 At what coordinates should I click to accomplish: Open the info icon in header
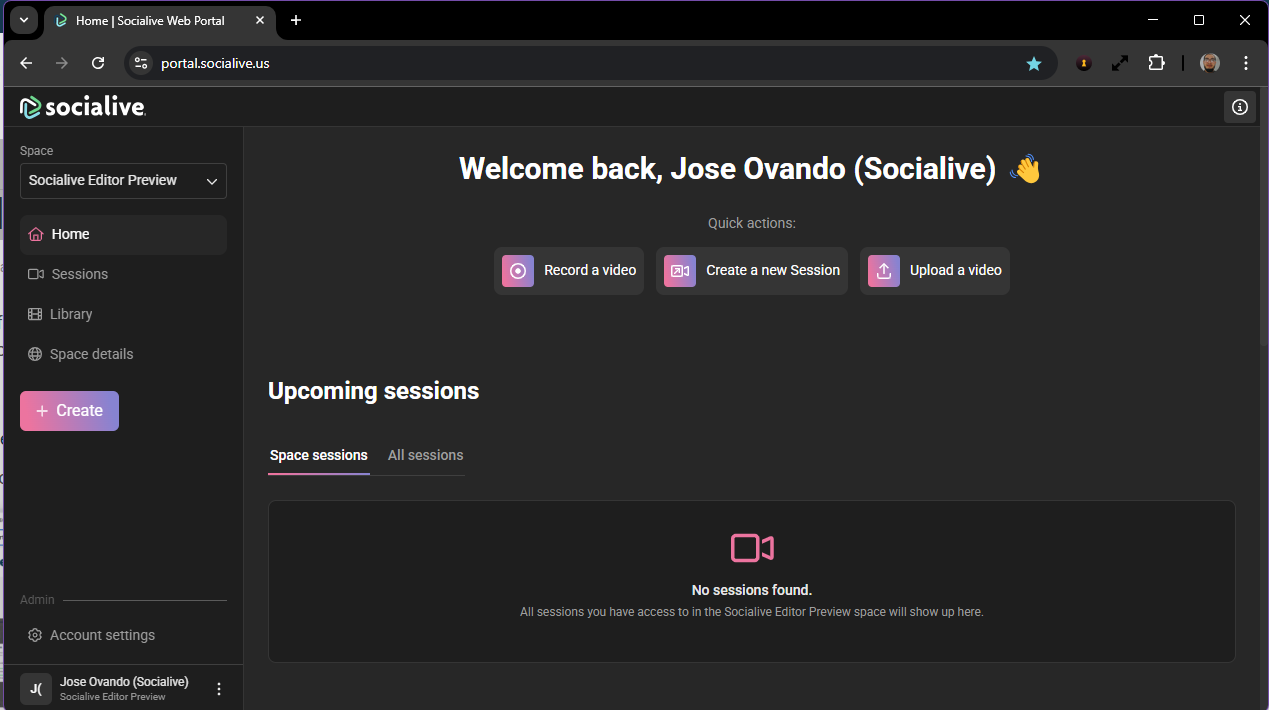tap(1240, 107)
